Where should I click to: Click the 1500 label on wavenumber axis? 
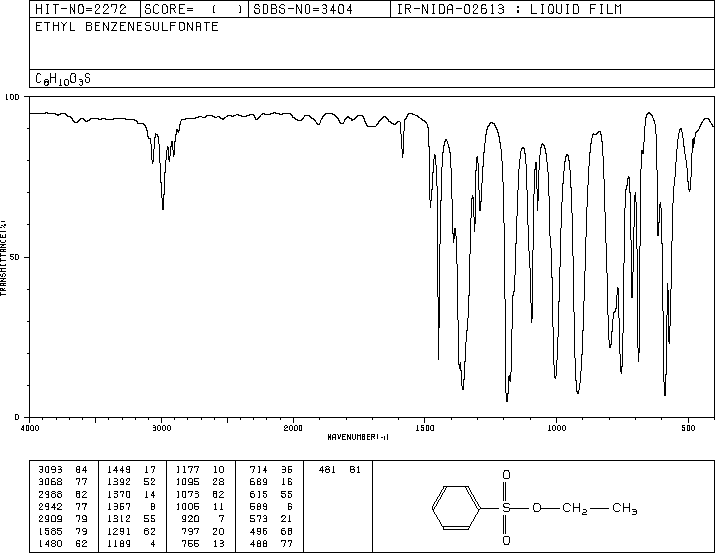tap(425, 428)
